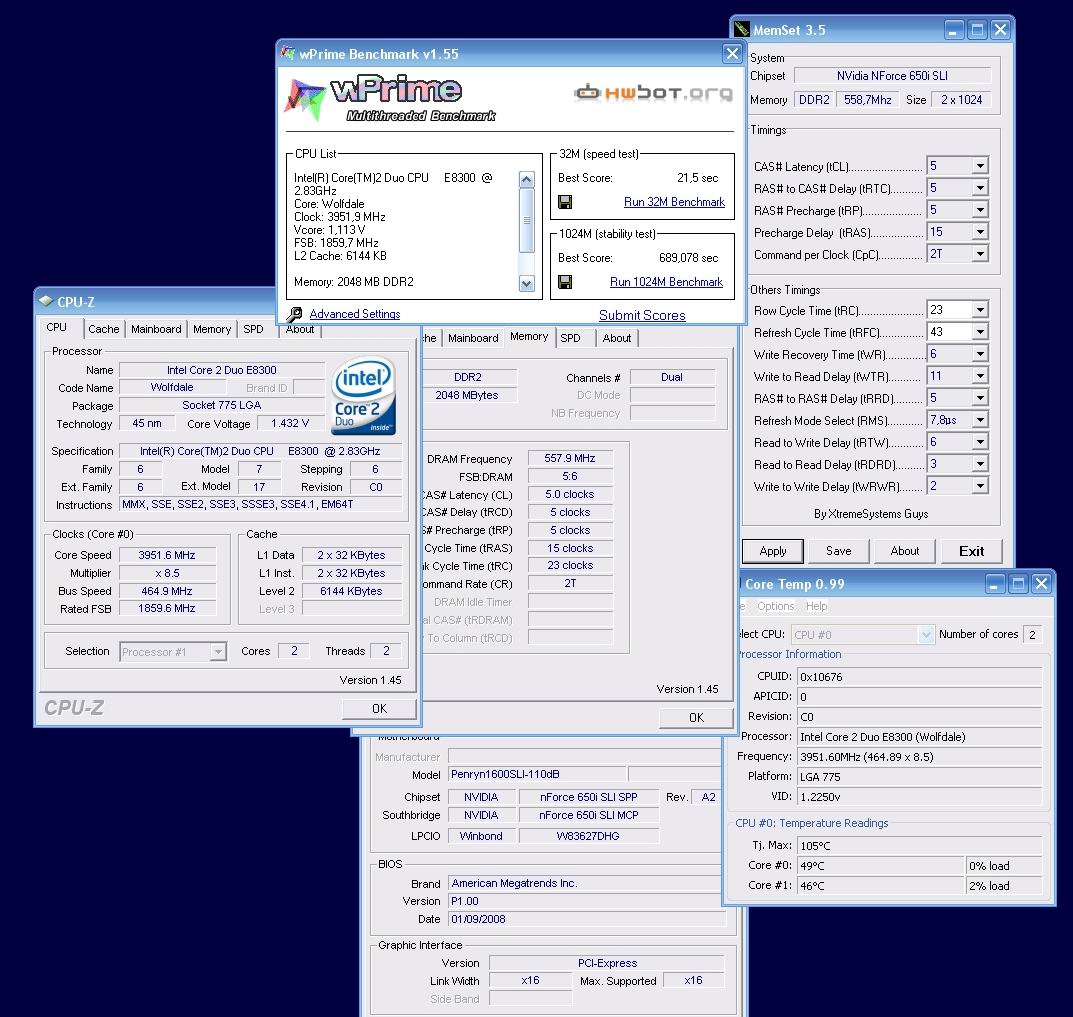Close the Core Temp window

(1042, 584)
